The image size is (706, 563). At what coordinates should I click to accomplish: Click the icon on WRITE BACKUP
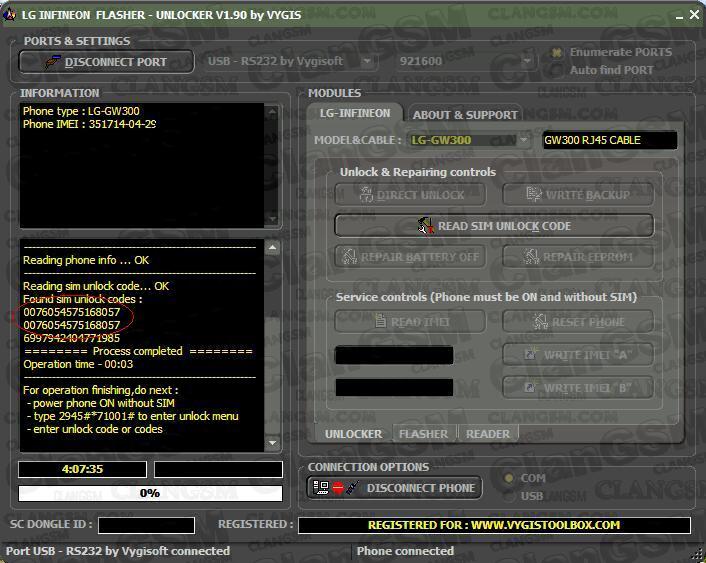(x=534, y=194)
